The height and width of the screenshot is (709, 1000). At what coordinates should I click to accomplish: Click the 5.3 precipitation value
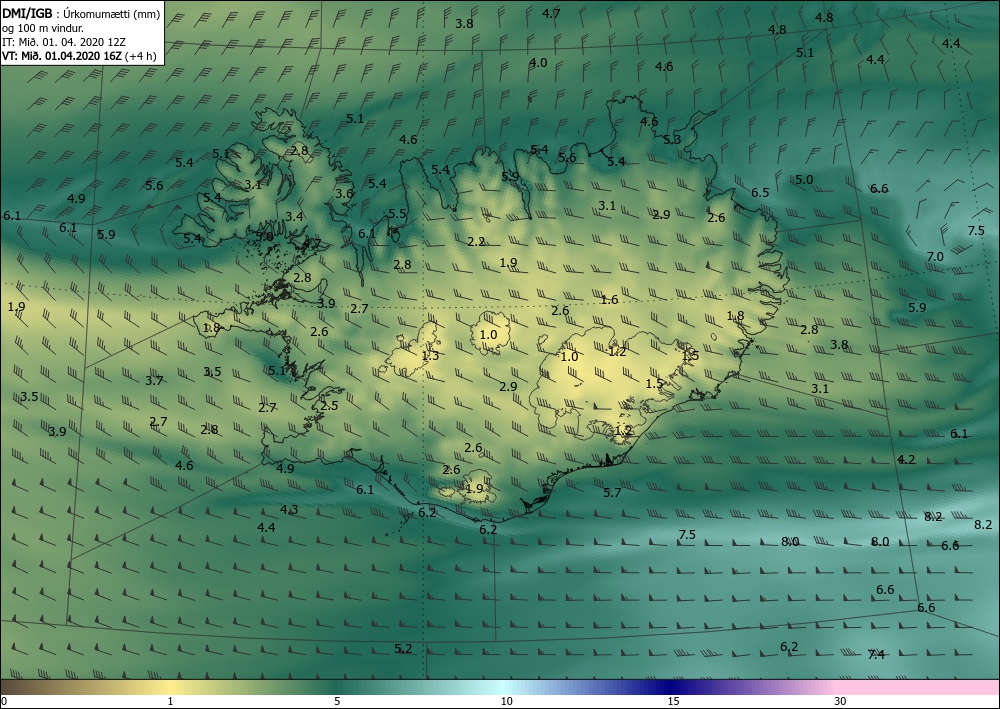tap(672, 140)
